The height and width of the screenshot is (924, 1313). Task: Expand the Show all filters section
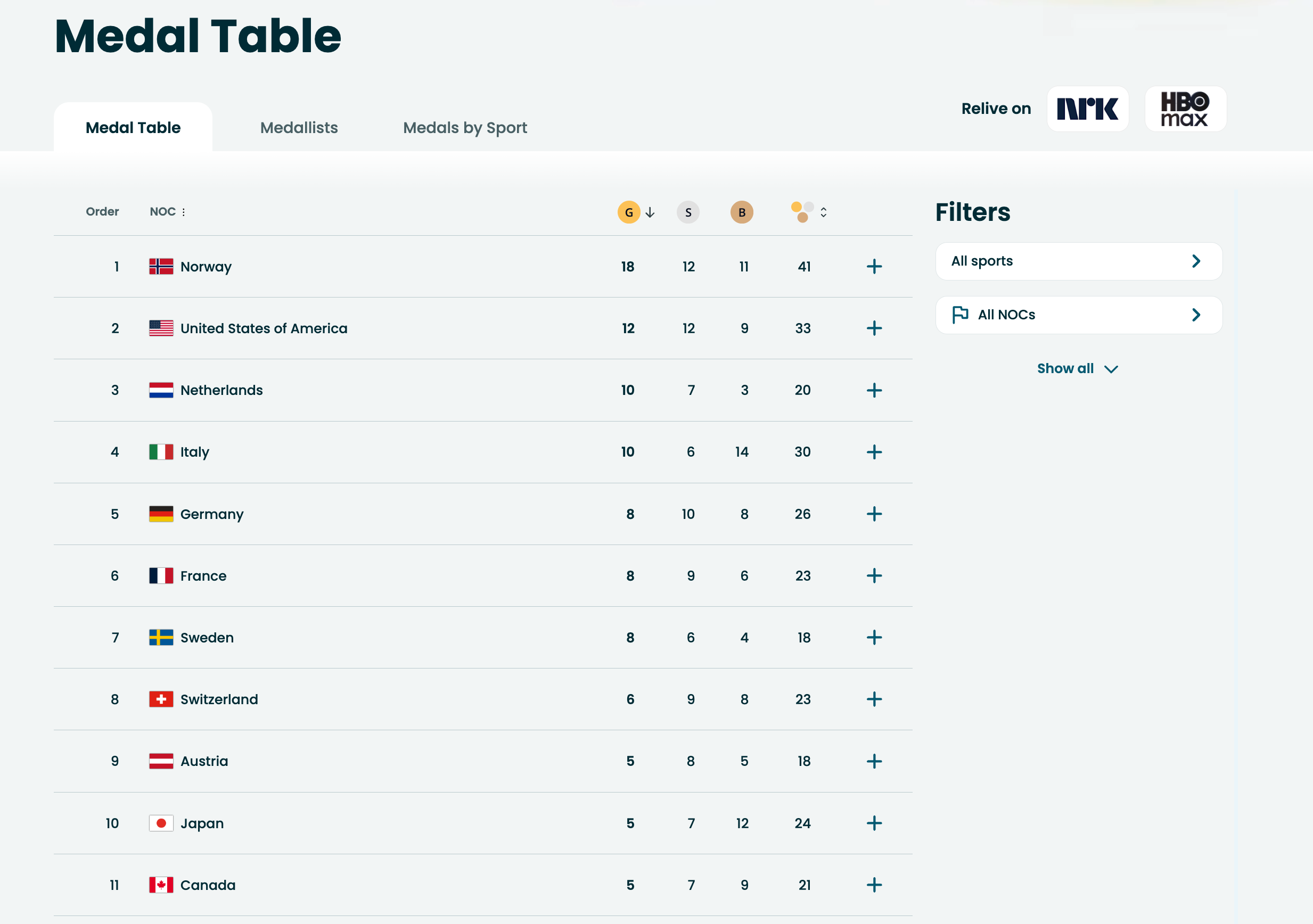1077,368
